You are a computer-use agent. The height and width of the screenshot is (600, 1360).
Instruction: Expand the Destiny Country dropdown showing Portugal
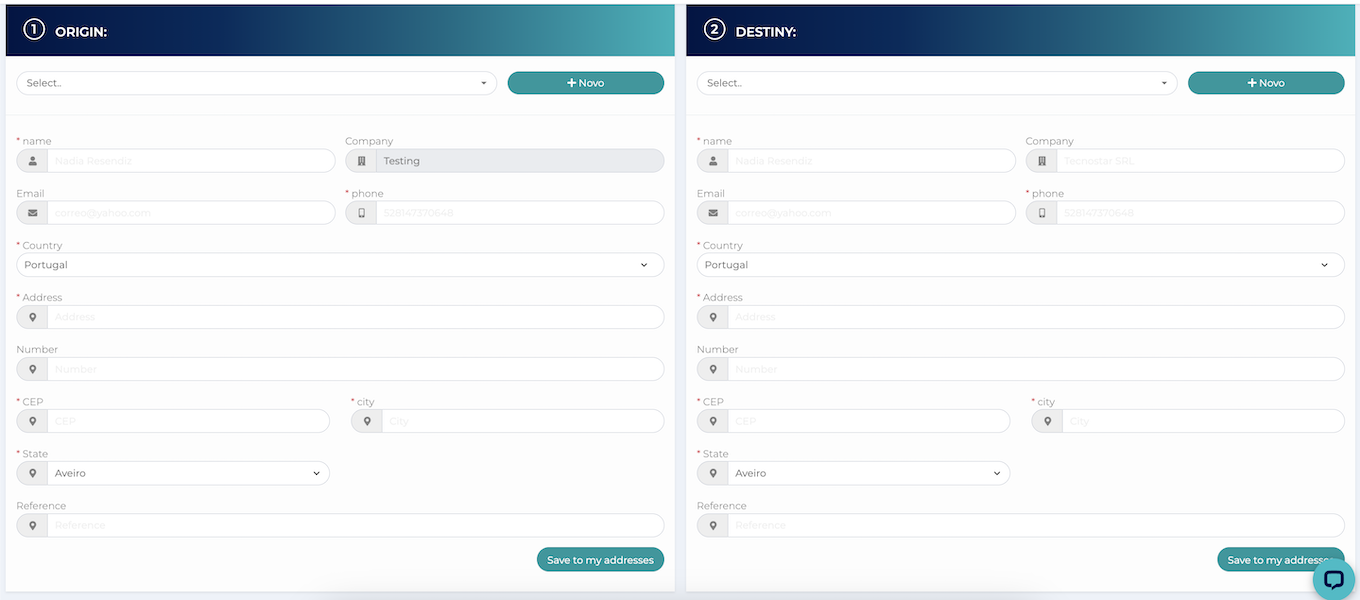click(1020, 265)
